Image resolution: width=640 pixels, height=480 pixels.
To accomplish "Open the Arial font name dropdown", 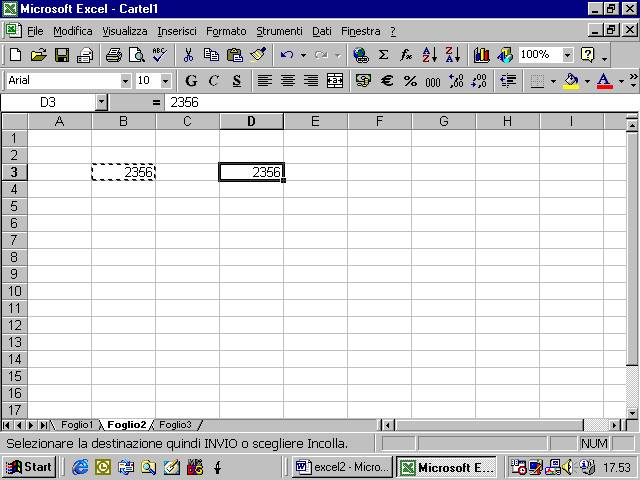I will pos(125,81).
